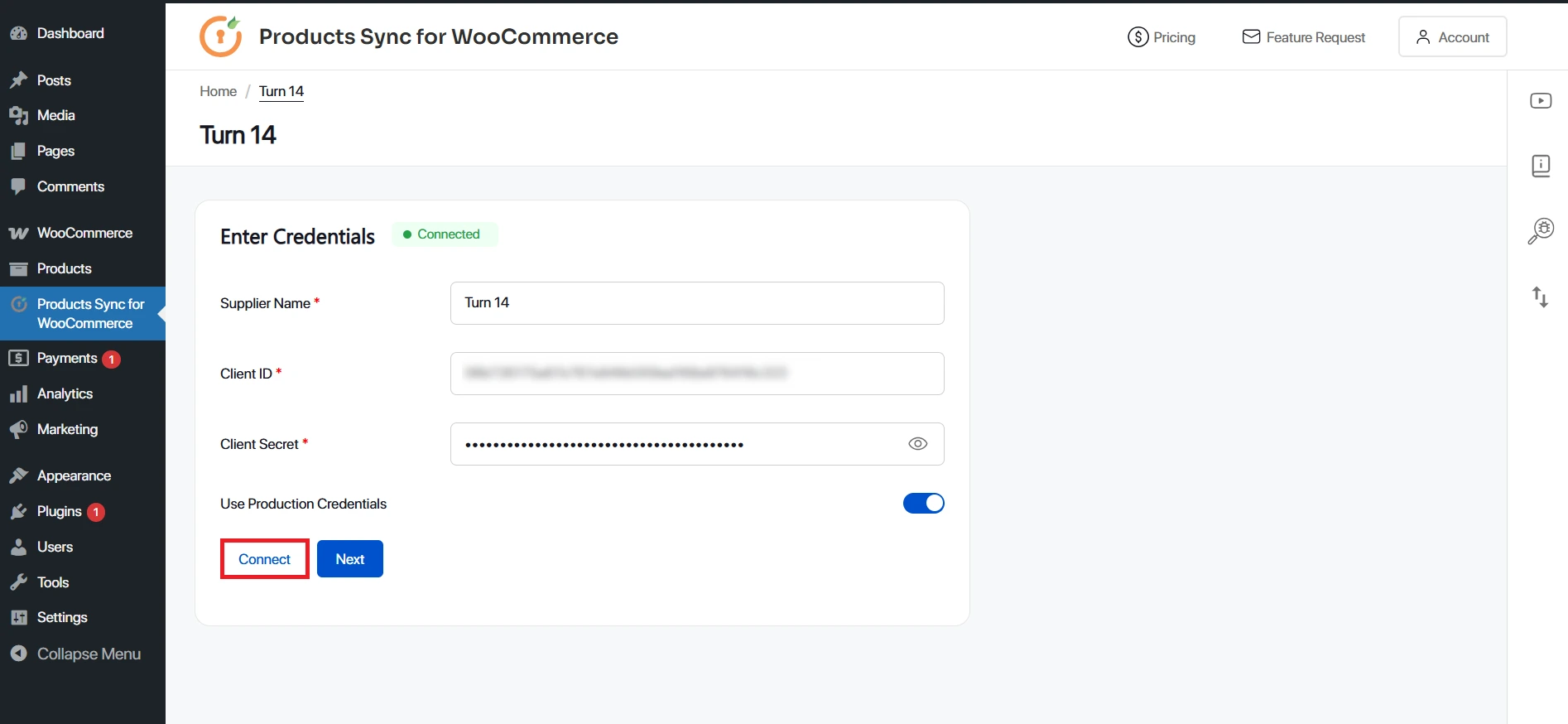Screen dimensions: 1568x724
Task: Click the Plugins plug icon
Action: (18, 511)
